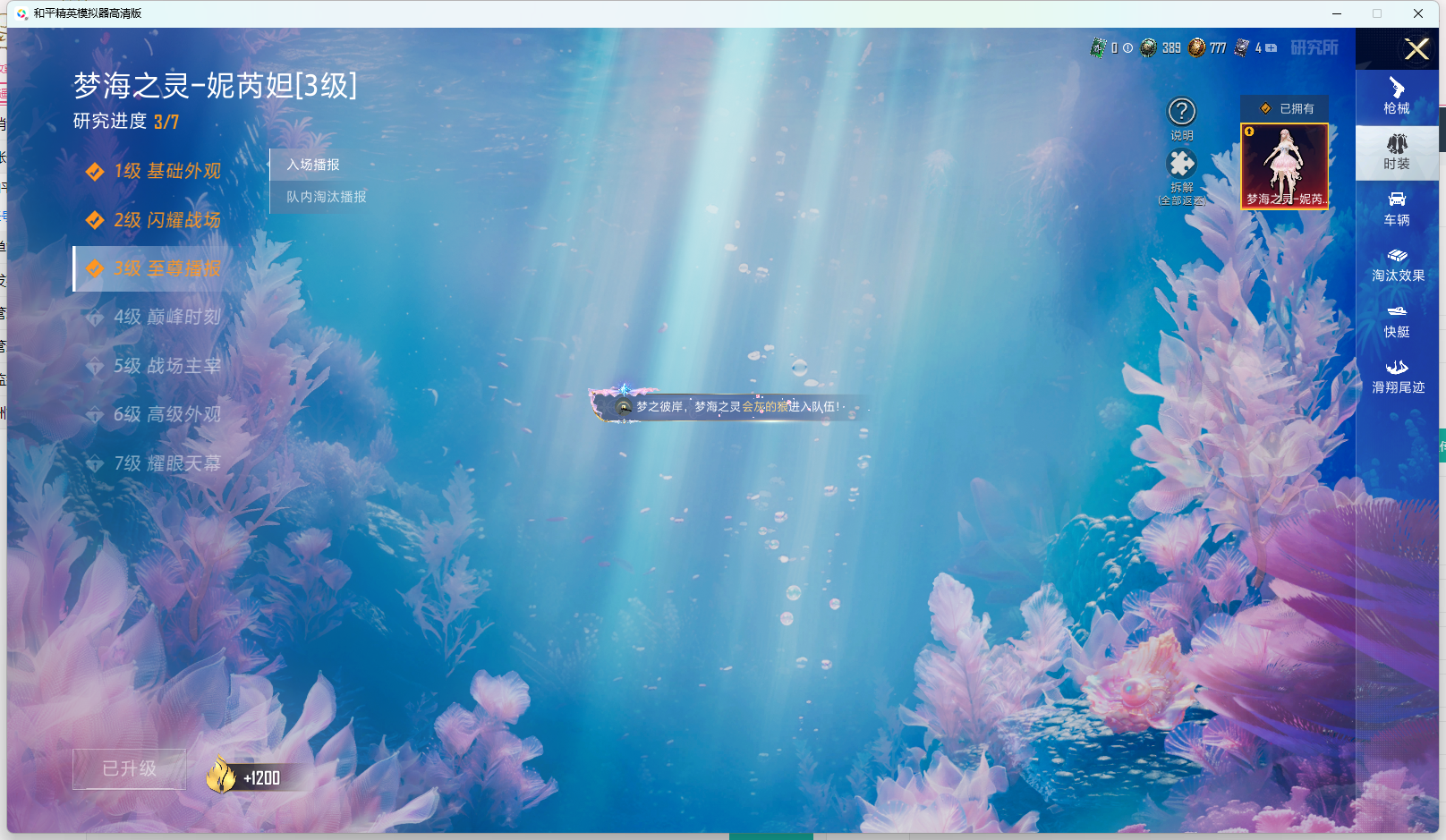The image size is (1446, 840).
Task: Click the 拆解 puzzle-piece dismantle icon
Action: pyautogui.click(x=1181, y=165)
